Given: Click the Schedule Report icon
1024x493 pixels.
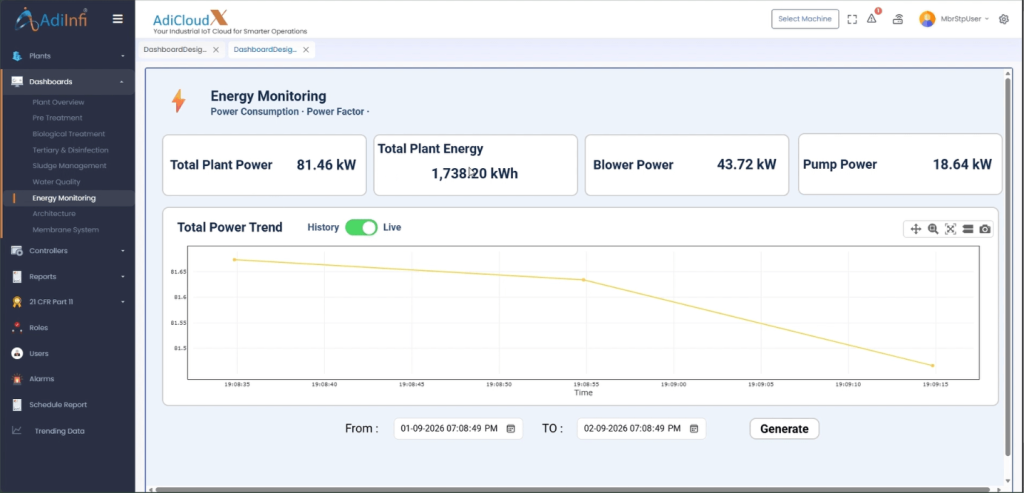Looking at the screenshot, I should tap(17, 405).
